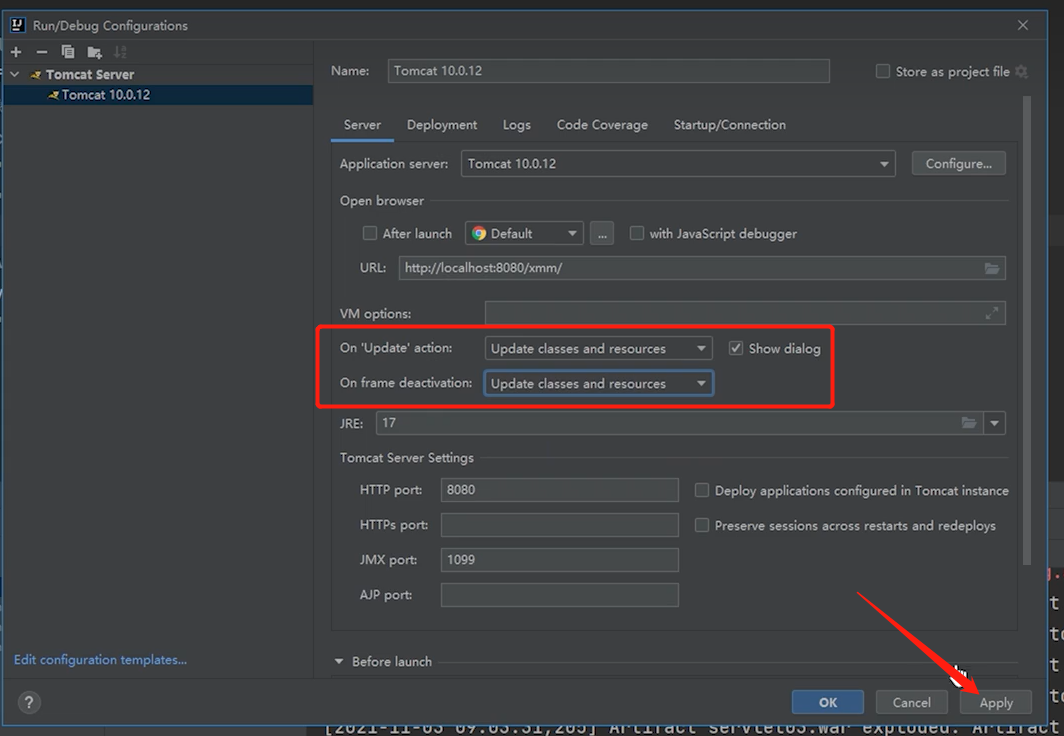1064x736 pixels.
Task: Sort configurations with the sort icon
Action: 120,52
